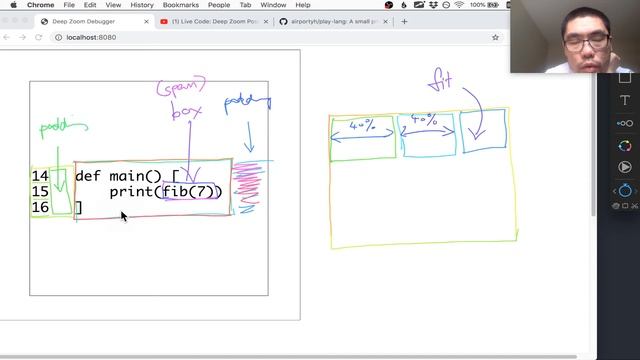This screenshot has width=640, height=360.
Task: Open the color wheel picker
Action: click(x=624, y=146)
